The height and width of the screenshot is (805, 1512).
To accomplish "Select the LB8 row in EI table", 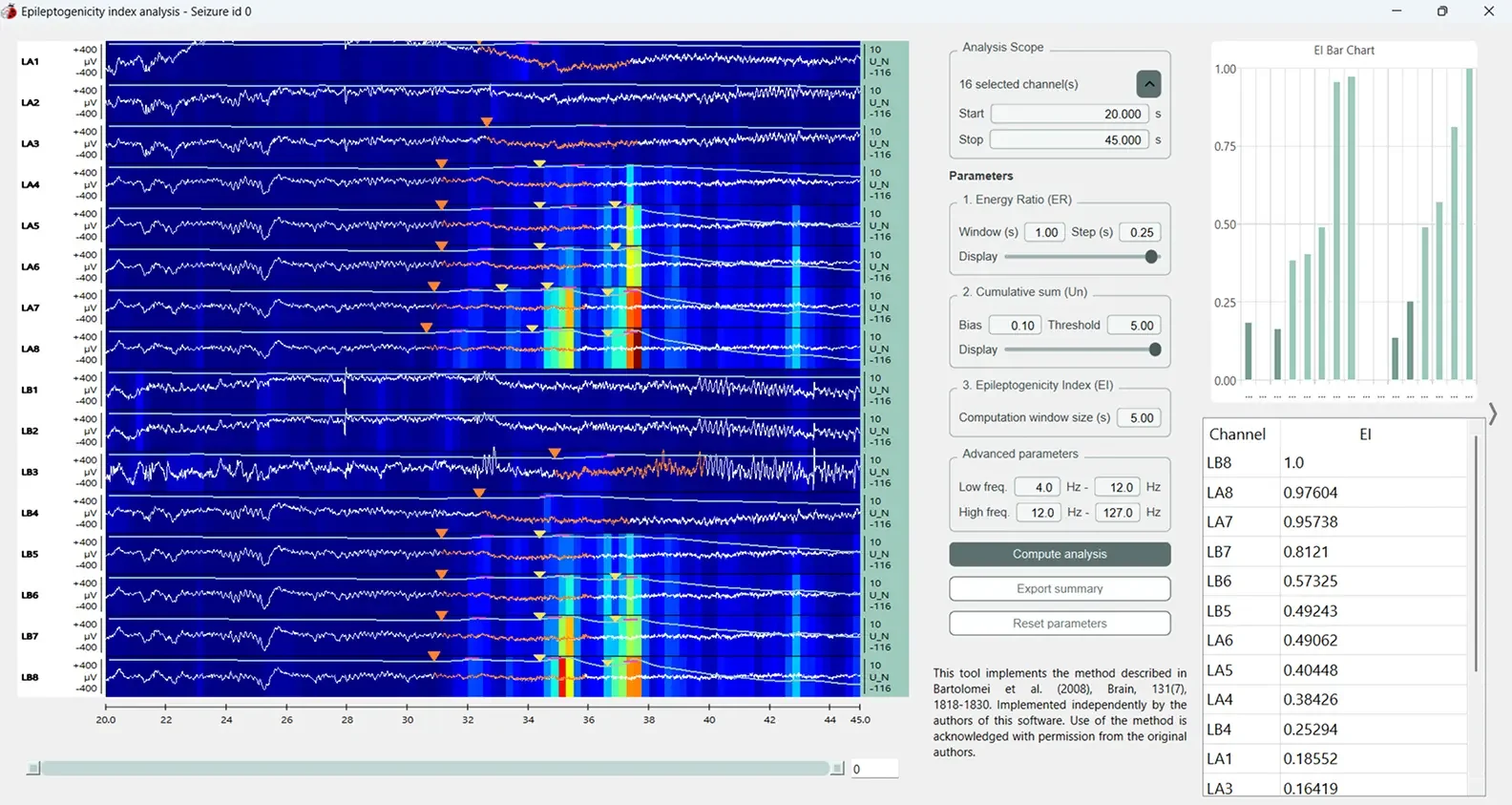I will coord(1335,463).
